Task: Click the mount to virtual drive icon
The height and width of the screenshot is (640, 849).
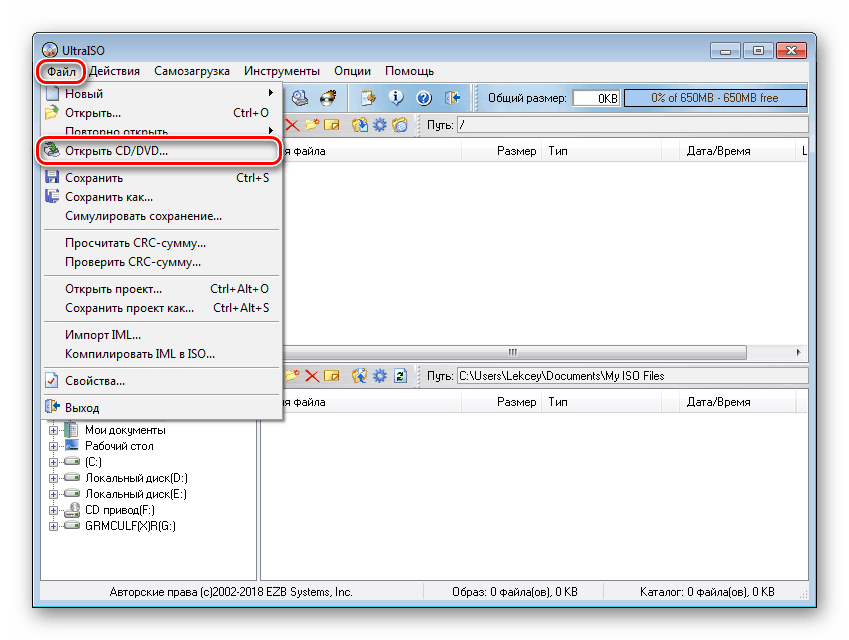Action: pyautogui.click(x=299, y=98)
